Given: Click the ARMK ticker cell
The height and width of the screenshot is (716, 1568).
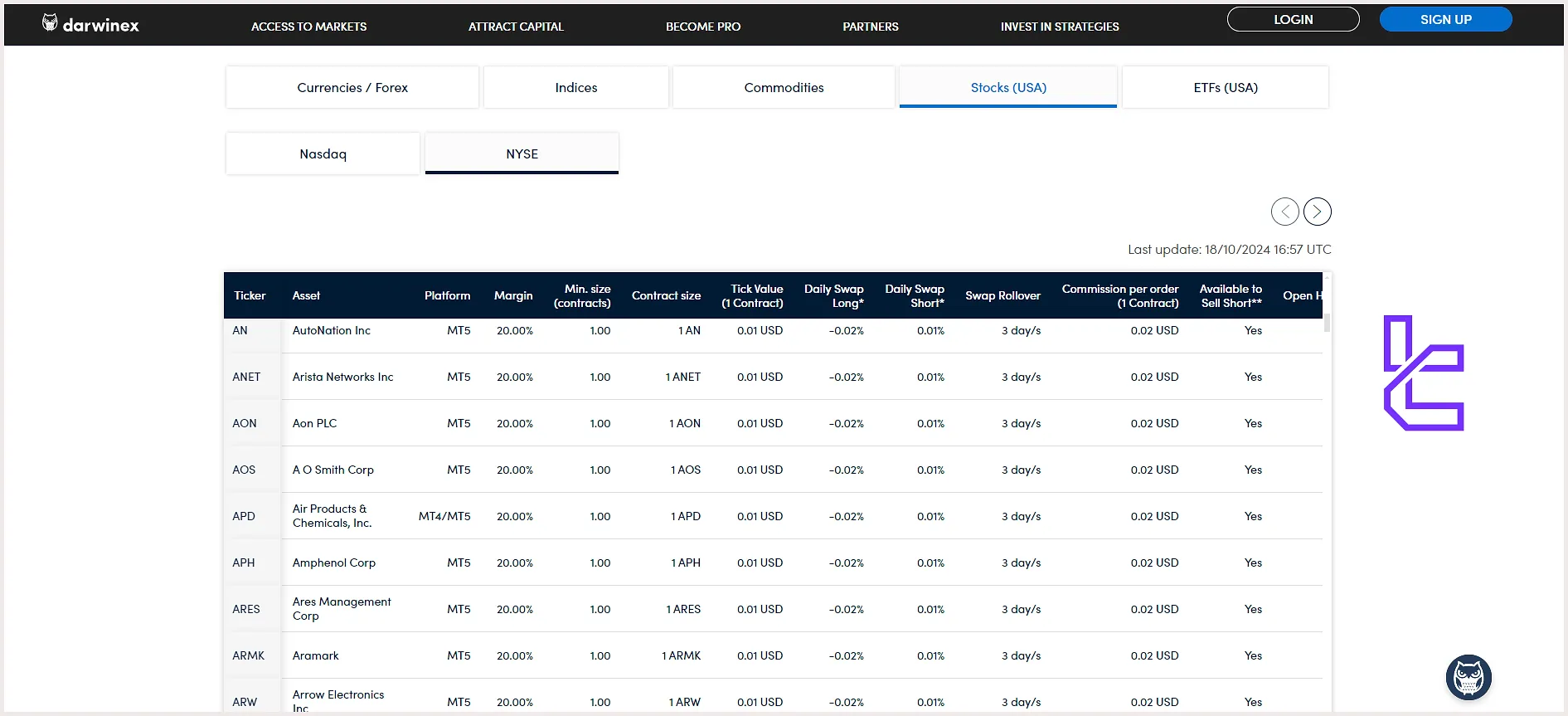Looking at the screenshot, I should click(x=249, y=655).
